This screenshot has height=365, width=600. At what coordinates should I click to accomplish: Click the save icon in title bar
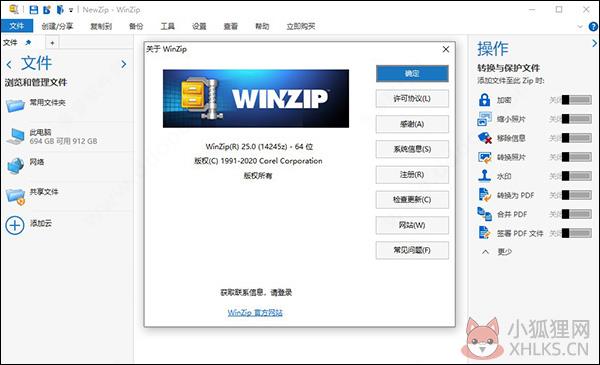click(34, 10)
